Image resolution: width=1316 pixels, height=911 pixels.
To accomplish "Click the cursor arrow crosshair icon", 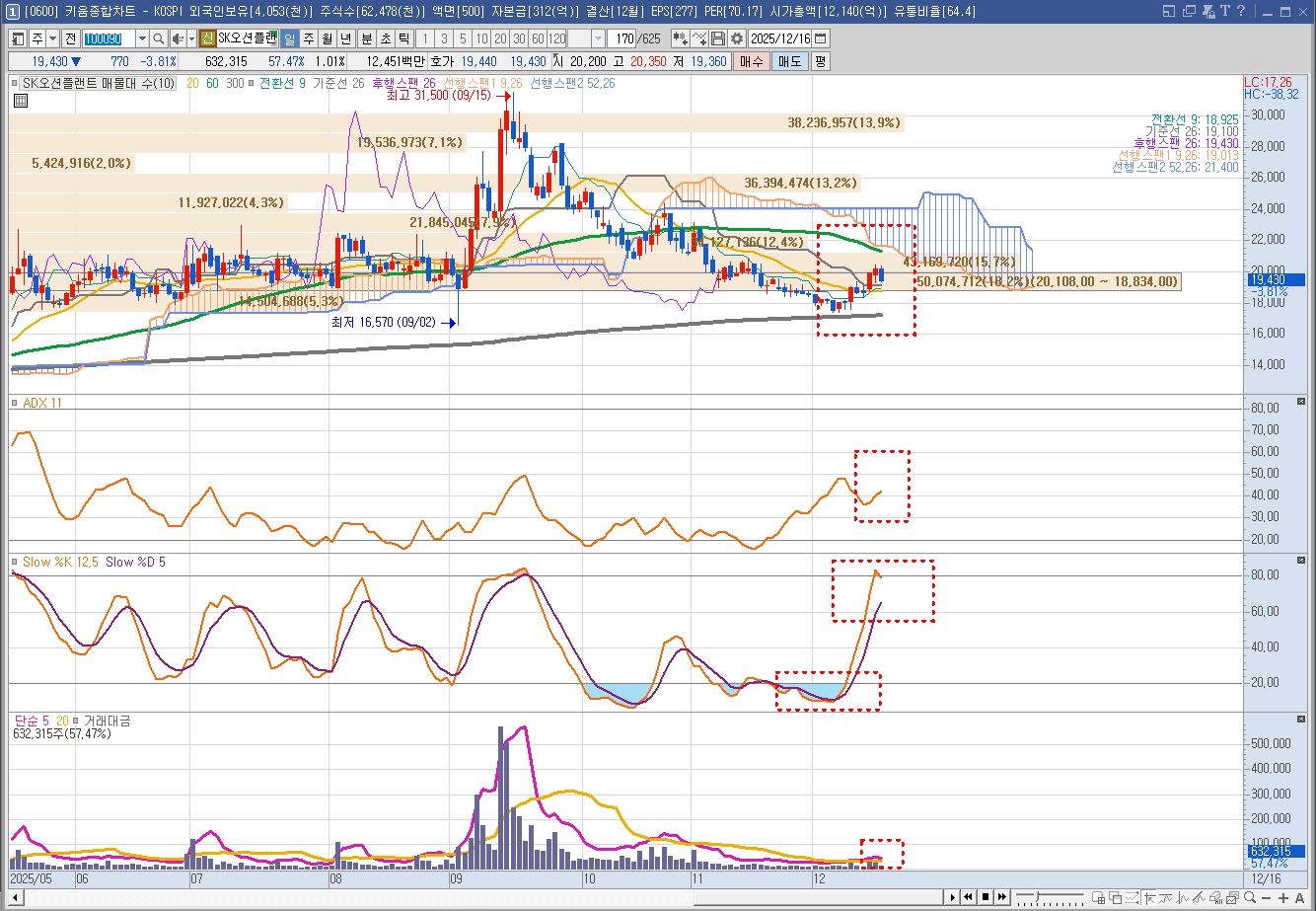I will pos(1150,897).
